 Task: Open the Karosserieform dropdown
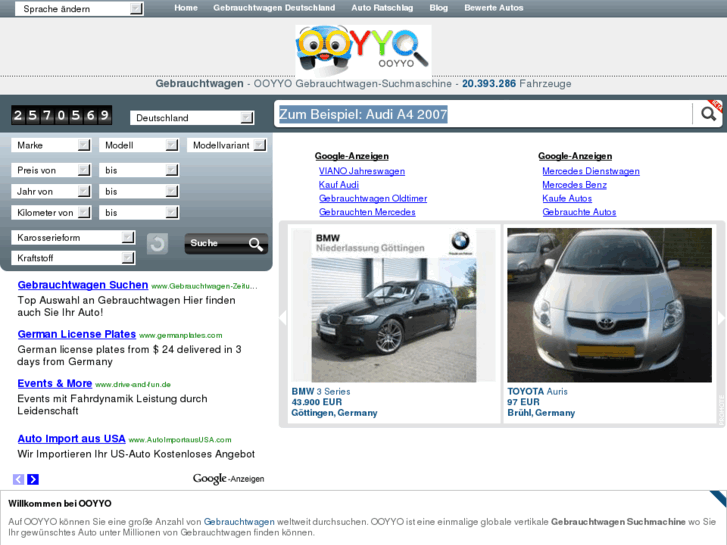73,237
